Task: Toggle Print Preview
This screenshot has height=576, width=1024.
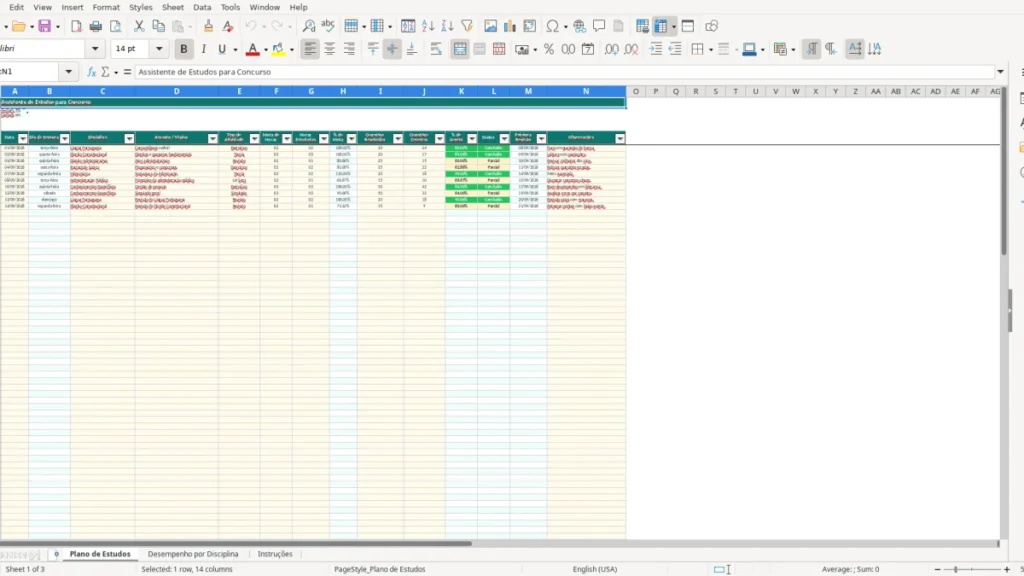Action: coord(116,26)
